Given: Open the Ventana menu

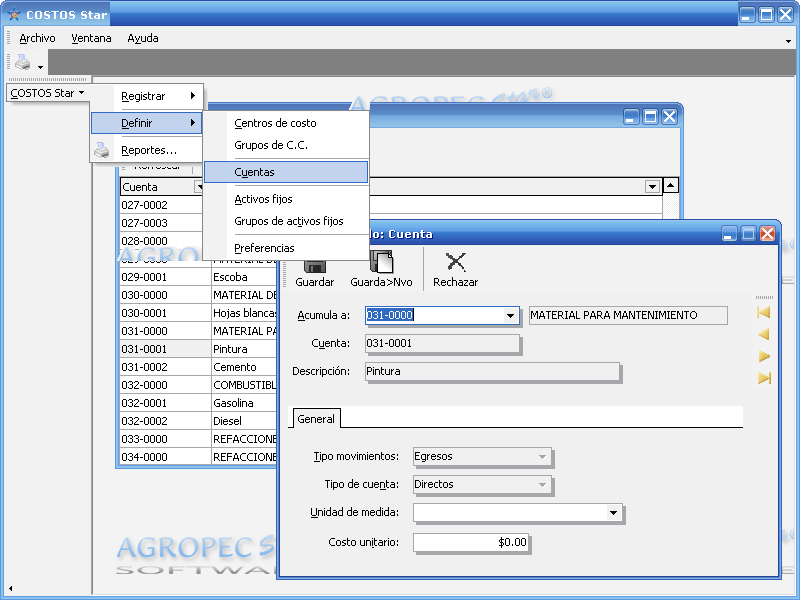Looking at the screenshot, I should coord(91,38).
